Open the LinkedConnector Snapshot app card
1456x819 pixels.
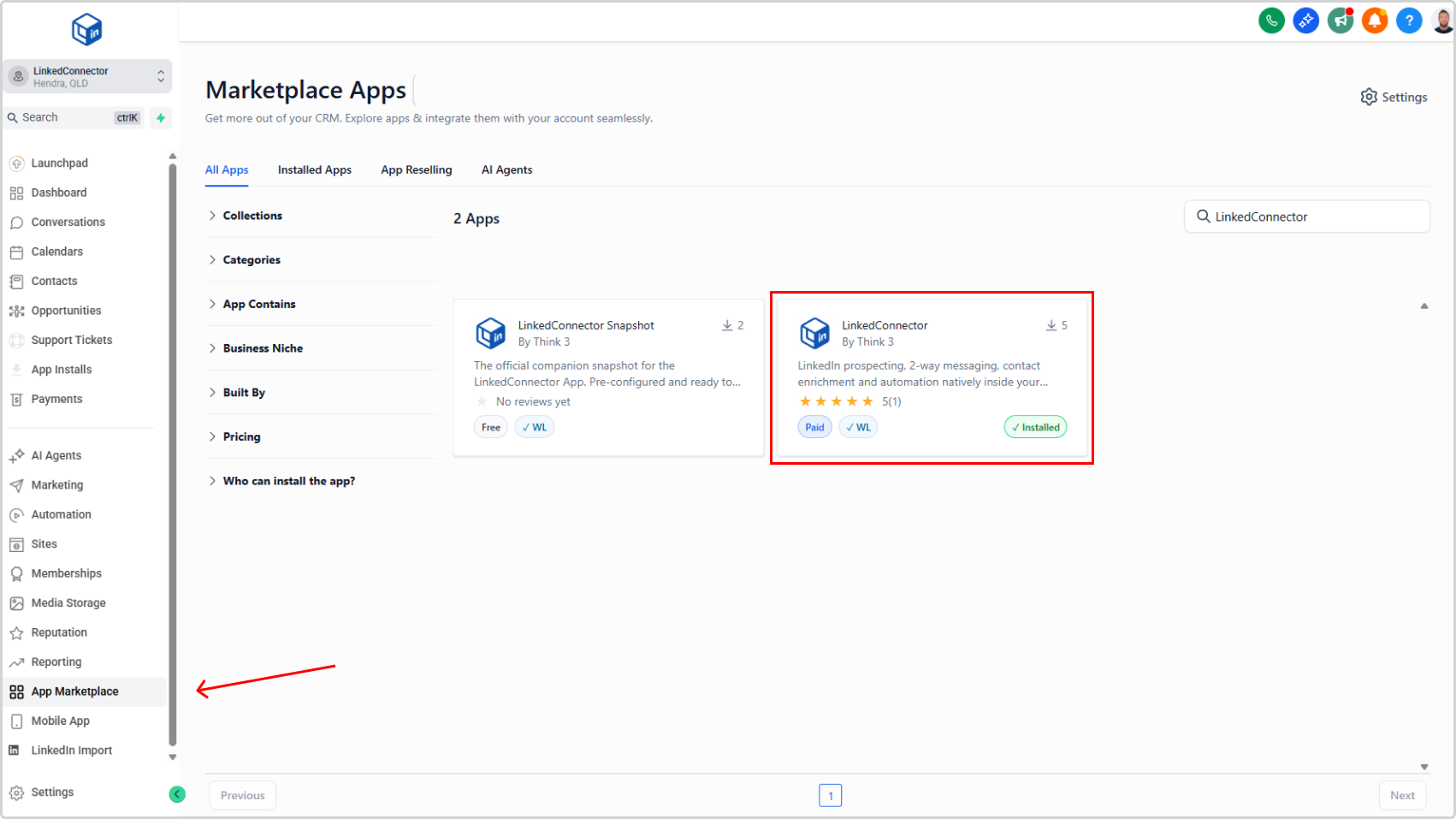(607, 377)
